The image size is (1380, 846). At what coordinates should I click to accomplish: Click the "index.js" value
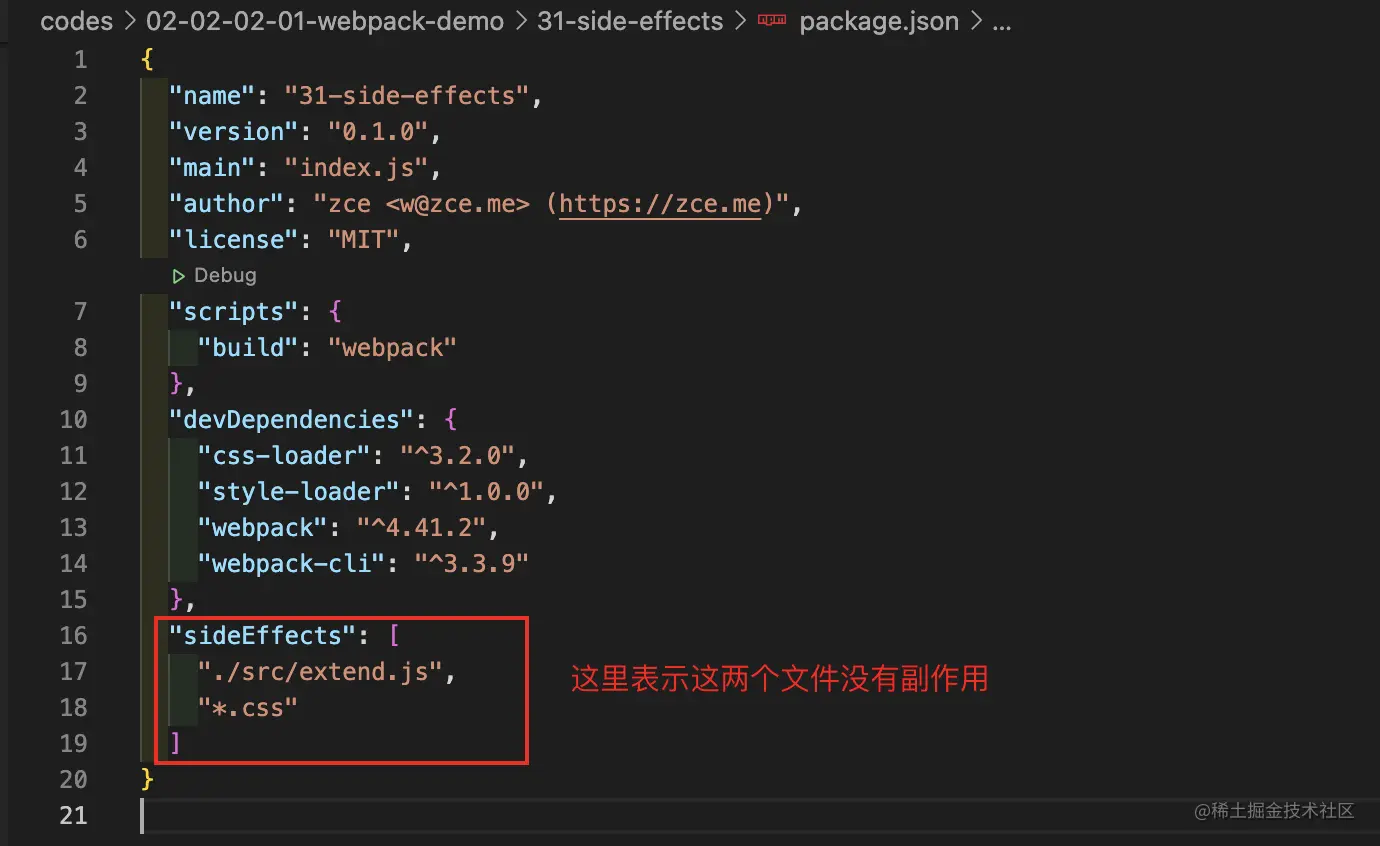point(356,168)
